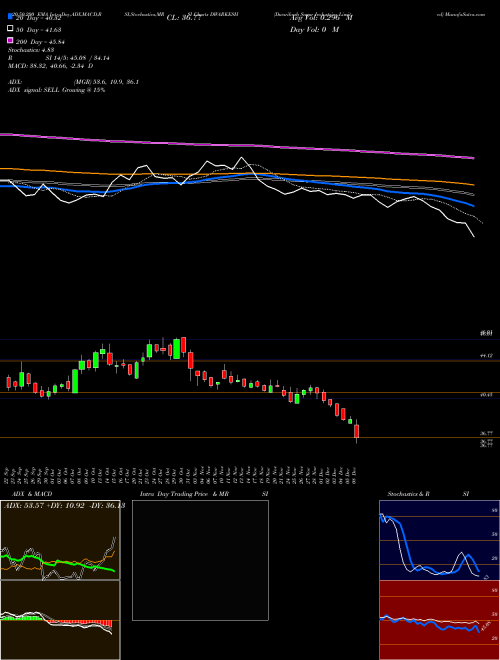Select the '20 Day = 40.32' legend text
The height and width of the screenshot is (660, 500).
[x=39, y=18]
